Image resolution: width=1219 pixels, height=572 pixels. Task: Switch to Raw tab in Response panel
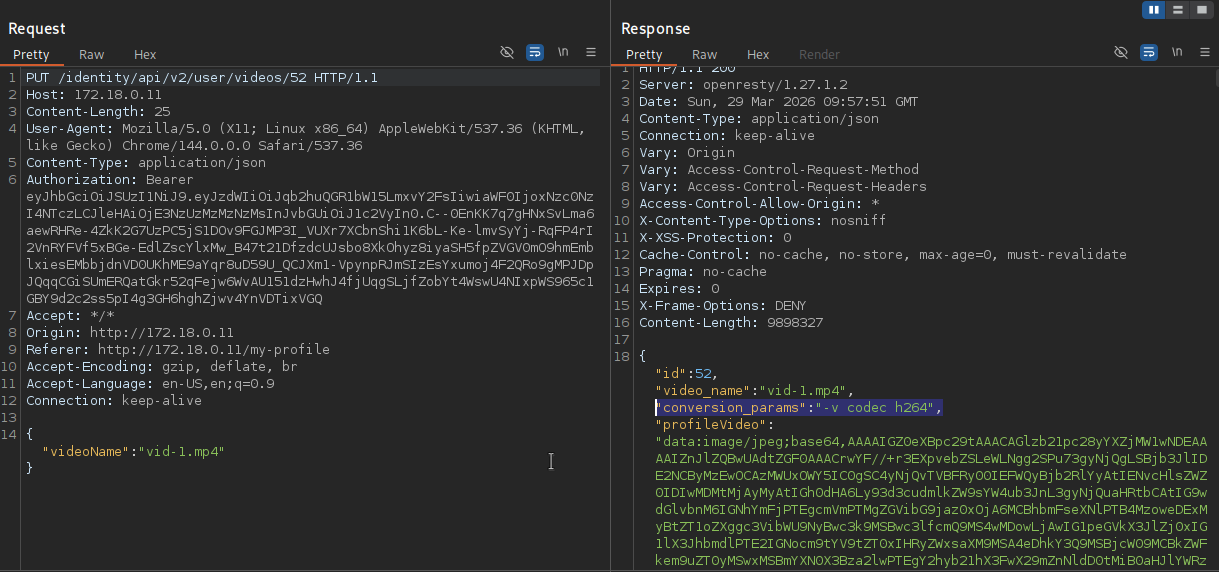pos(705,55)
